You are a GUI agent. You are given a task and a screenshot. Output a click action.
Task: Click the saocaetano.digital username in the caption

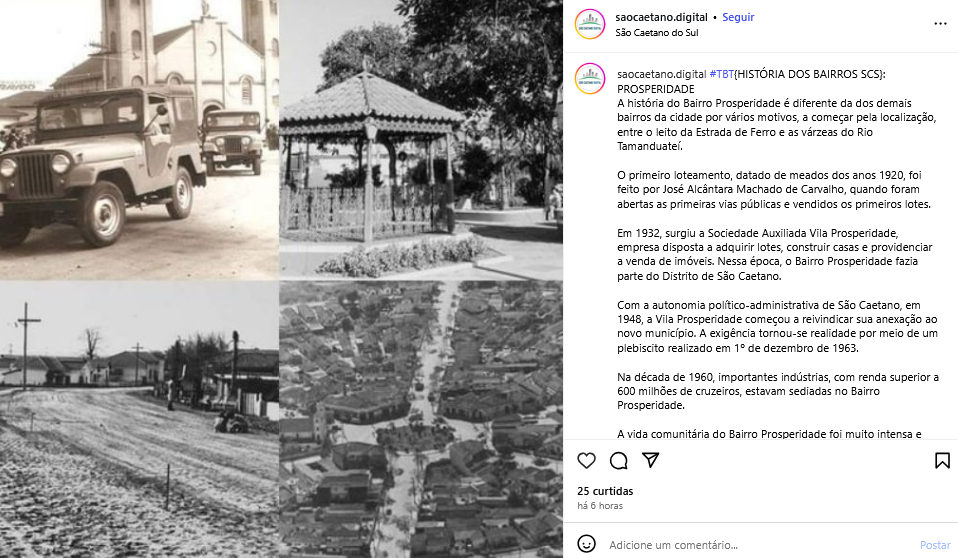coord(662,74)
